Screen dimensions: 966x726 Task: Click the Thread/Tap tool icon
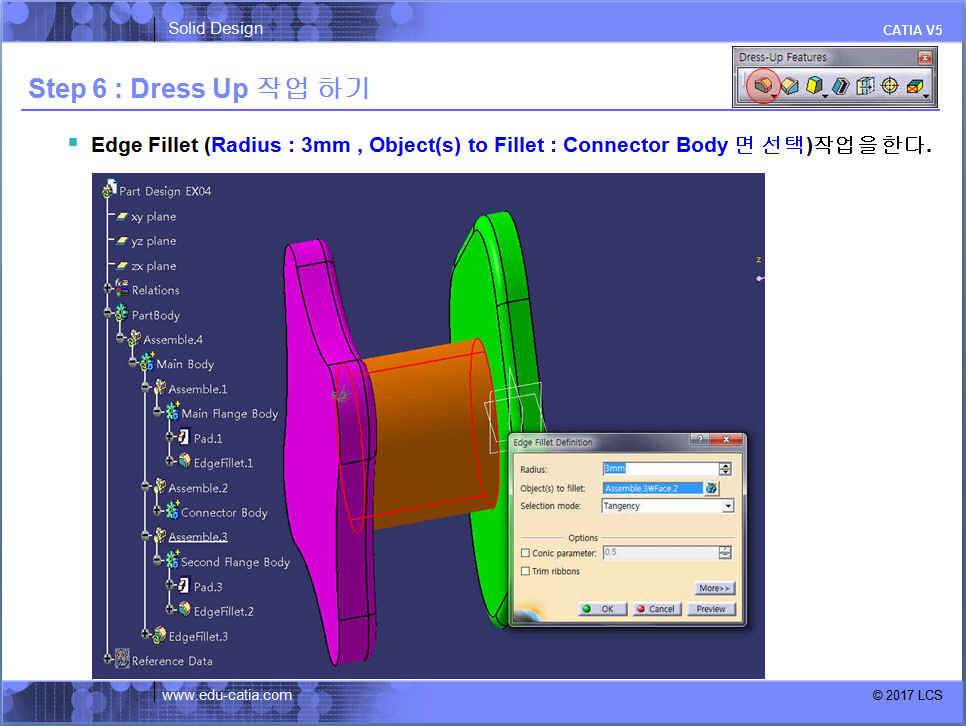pyautogui.click(x=889, y=87)
